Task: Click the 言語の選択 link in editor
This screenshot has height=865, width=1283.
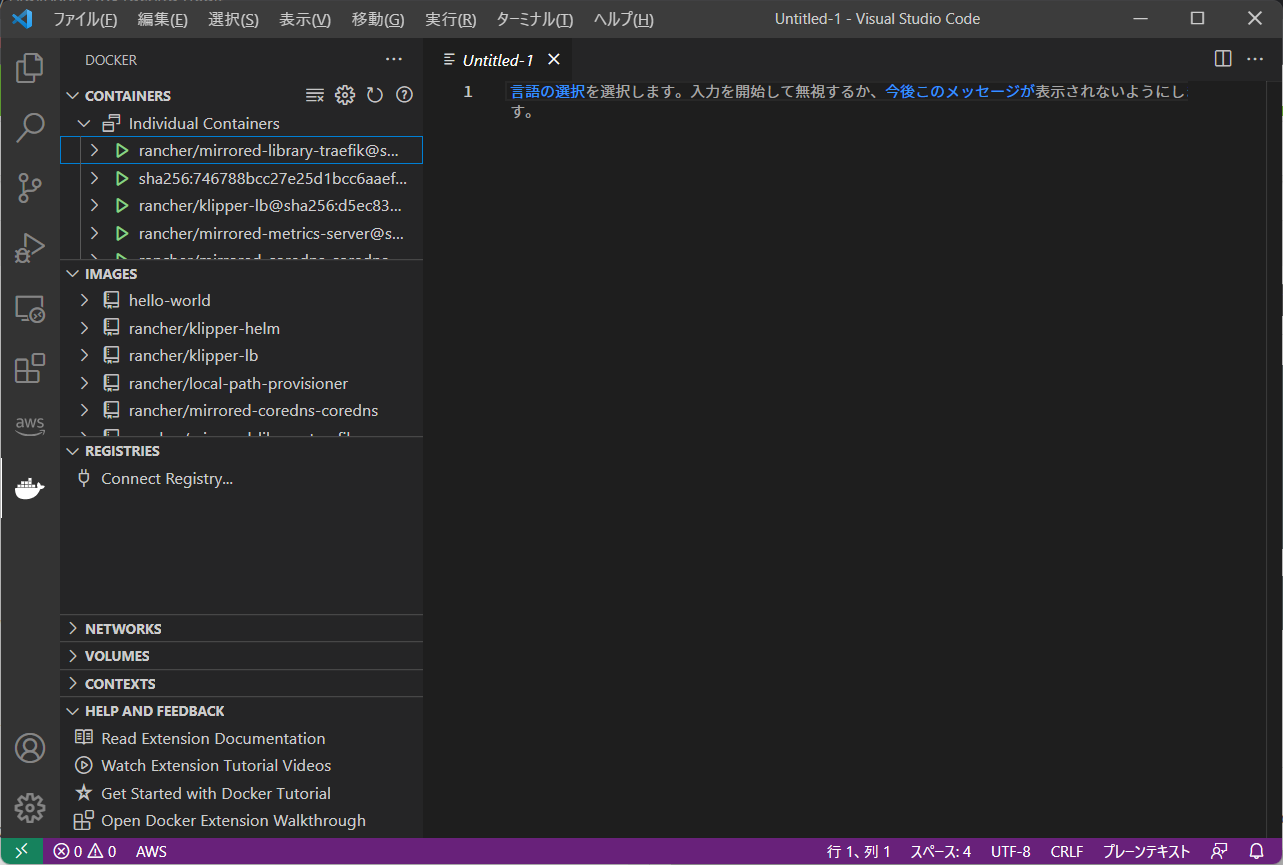Action: 547,92
